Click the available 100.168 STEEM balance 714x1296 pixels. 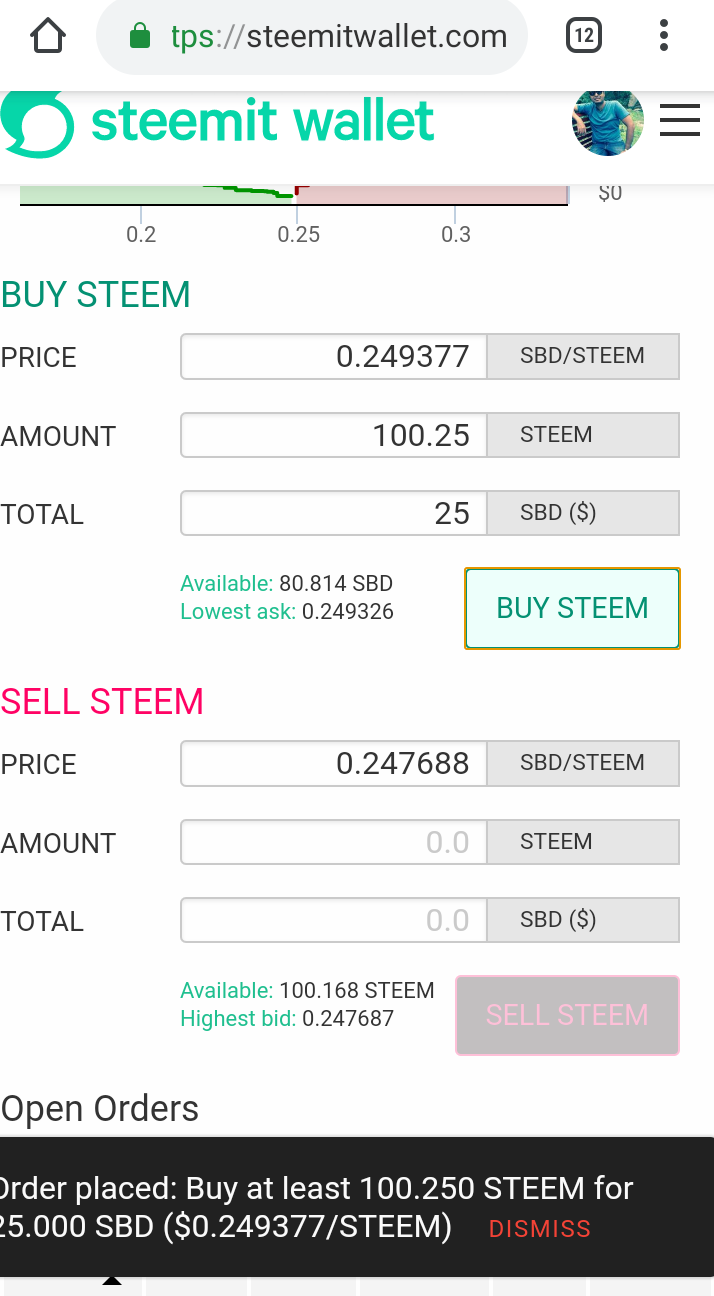pos(357,991)
